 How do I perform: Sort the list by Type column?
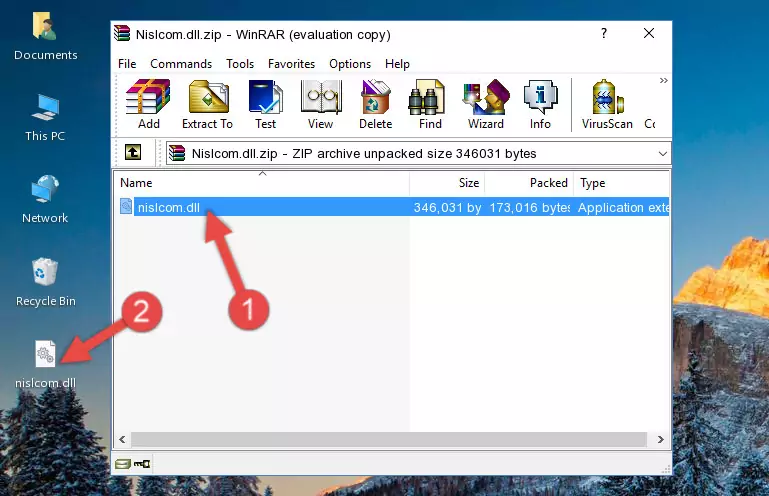click(x=621, y=183)
